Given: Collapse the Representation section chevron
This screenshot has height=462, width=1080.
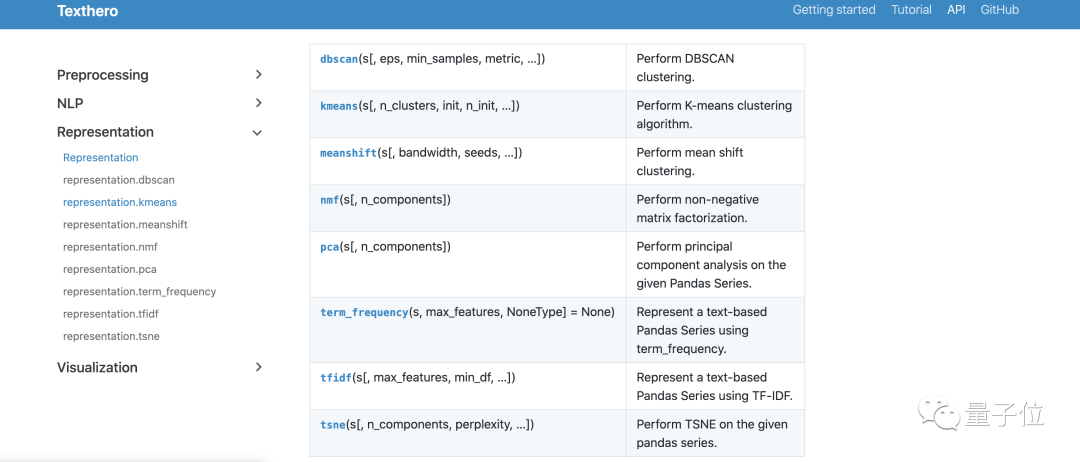Looking at the screenshot, I should click(258, 132).
